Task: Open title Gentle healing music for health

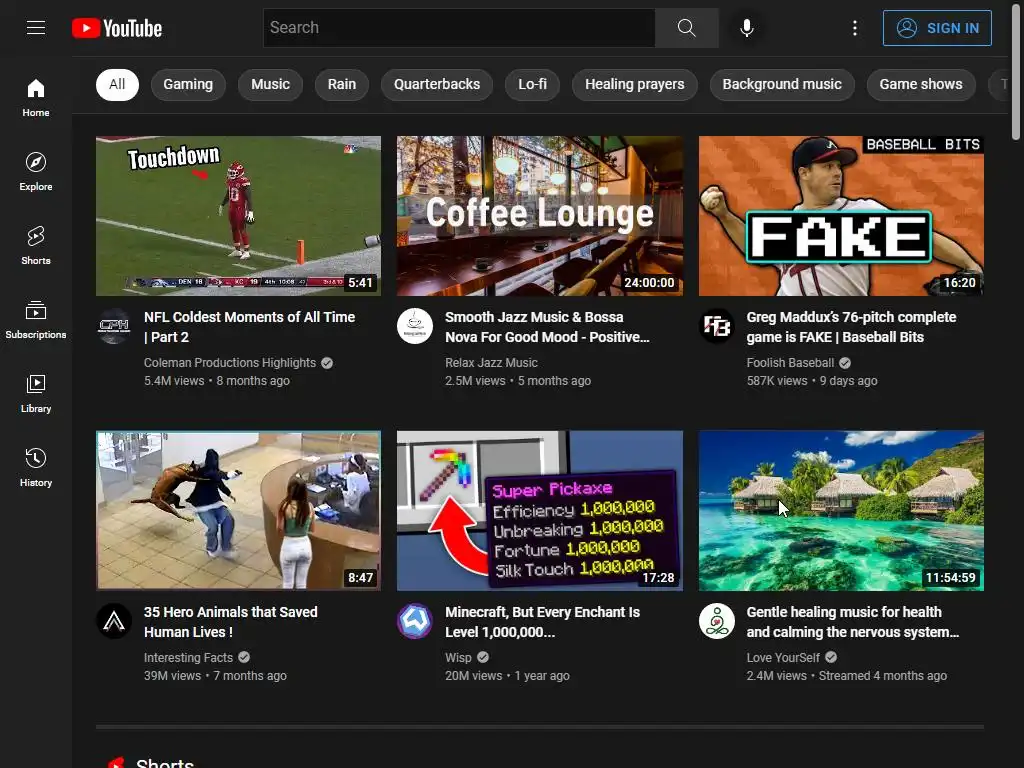Action: coord(853,622)
